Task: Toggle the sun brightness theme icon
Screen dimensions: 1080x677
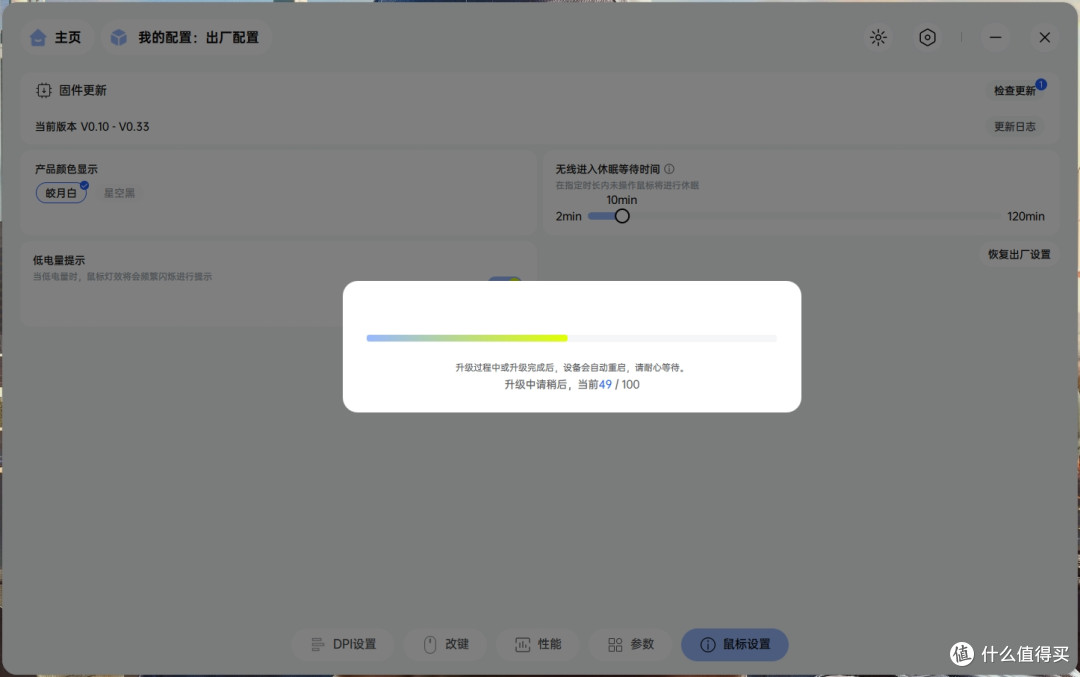Action: coord(878,37)
